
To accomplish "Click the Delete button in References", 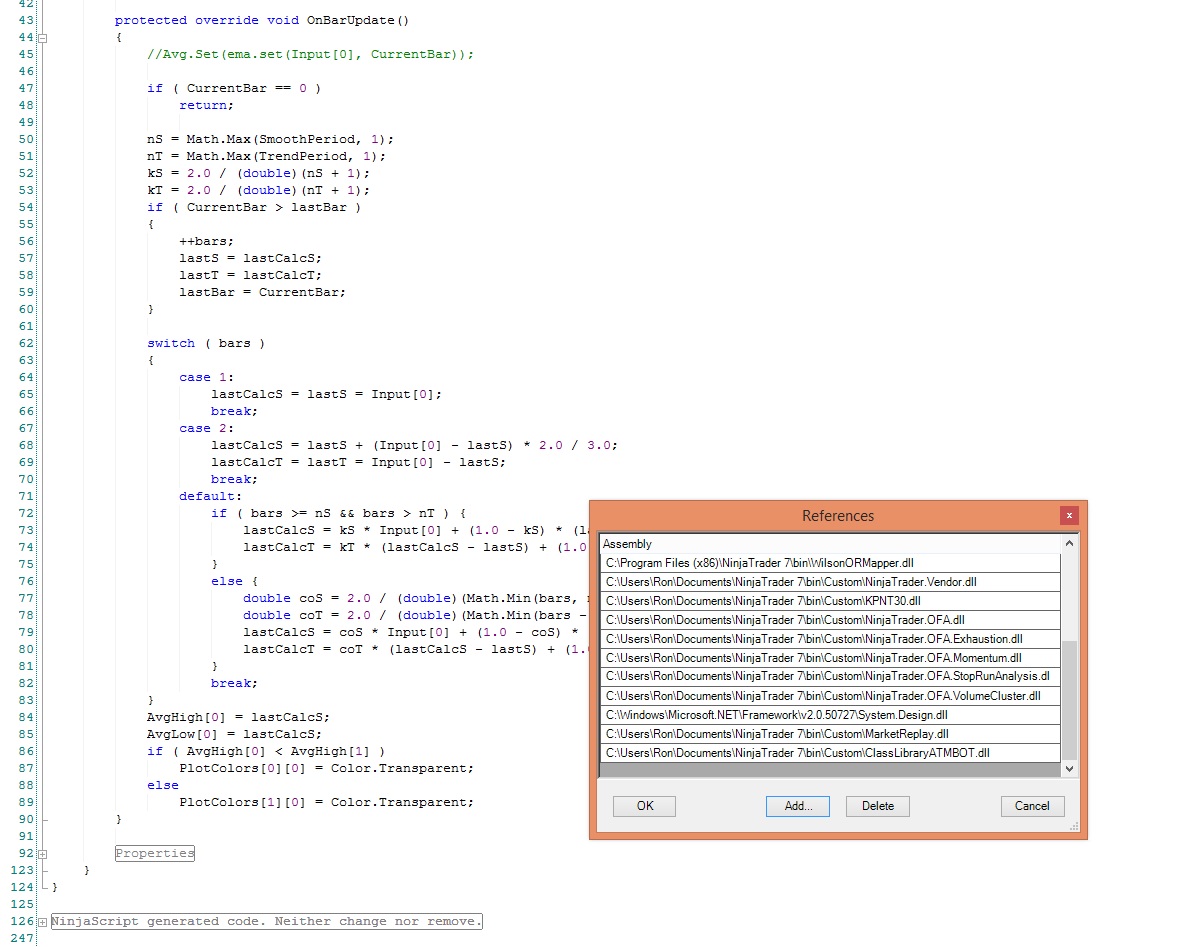I will click(x=877, y=806).
